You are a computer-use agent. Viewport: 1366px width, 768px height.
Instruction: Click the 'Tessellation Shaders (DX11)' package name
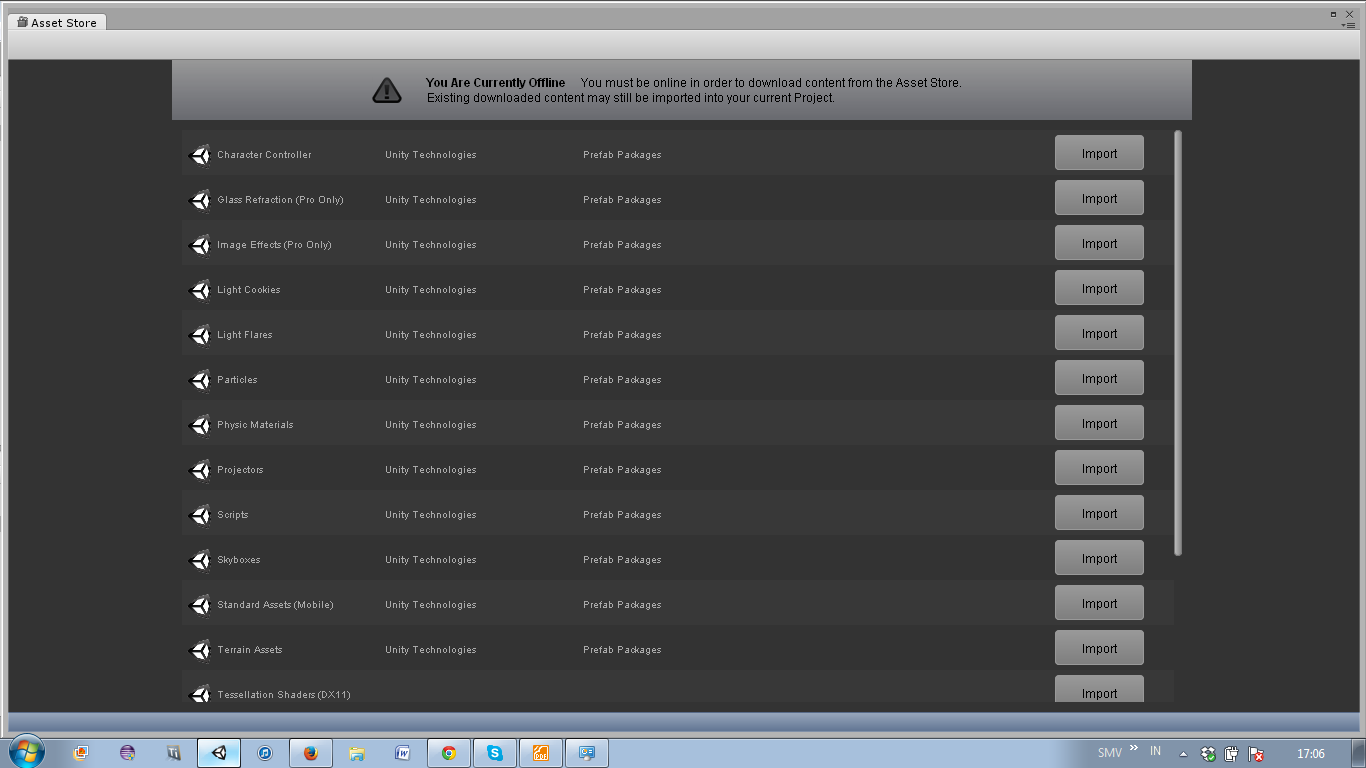point(284,695)
